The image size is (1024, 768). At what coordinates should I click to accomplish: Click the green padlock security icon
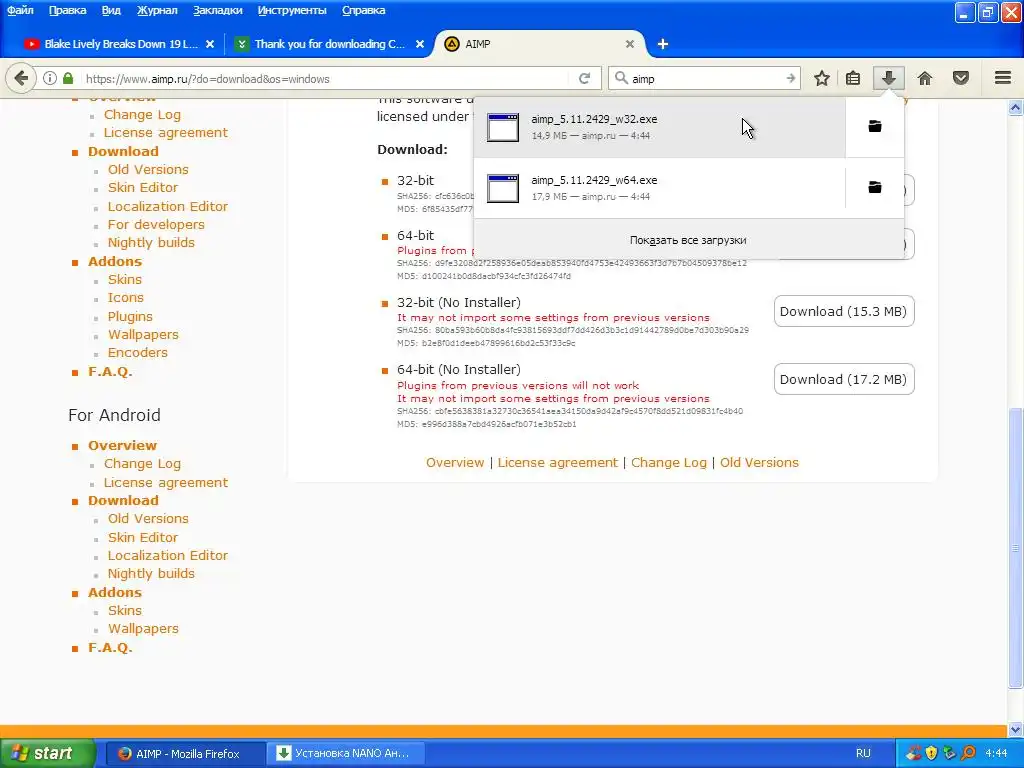click(x=68, y=78)
